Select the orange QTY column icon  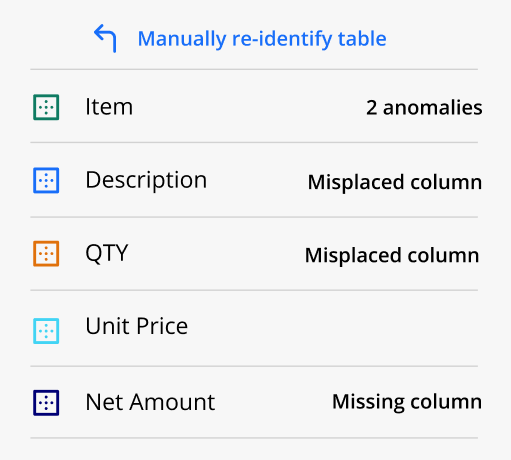pyautogui.click(x=46, y=254)
